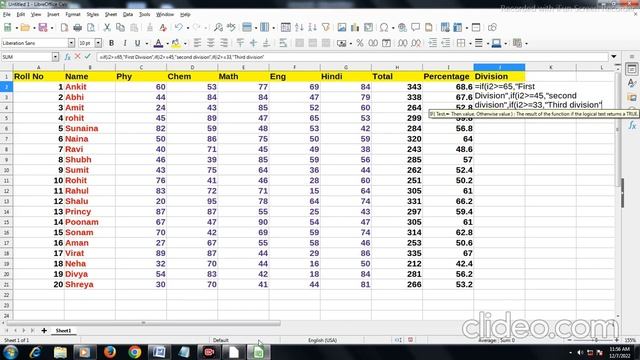This screenshot has height=360, width=640.
Task: Expand the Undo history dropdown arrow
Action: 187,28
